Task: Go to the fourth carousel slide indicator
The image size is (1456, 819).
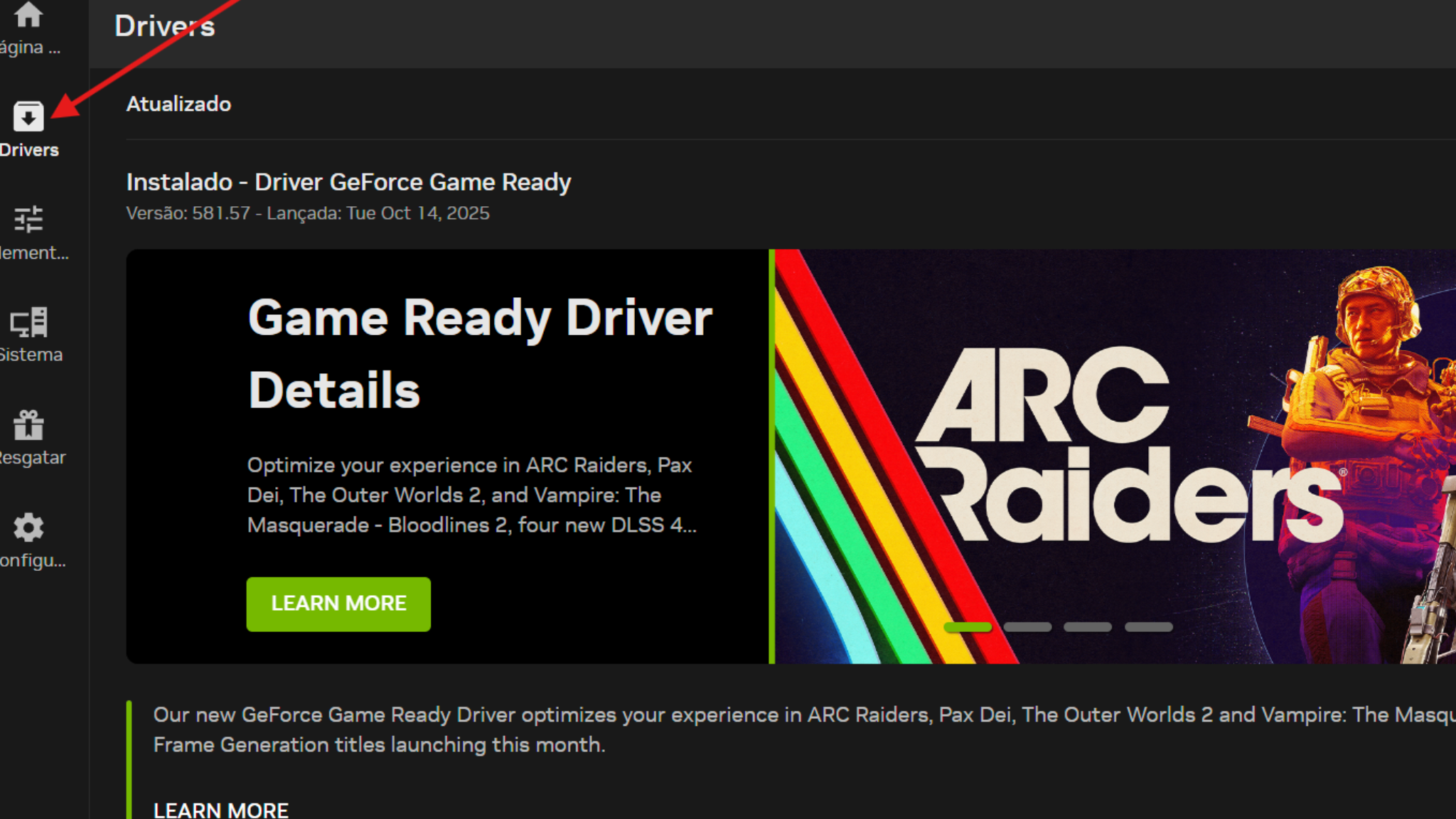Action: pyautogui.click(x=1148, y=627)
